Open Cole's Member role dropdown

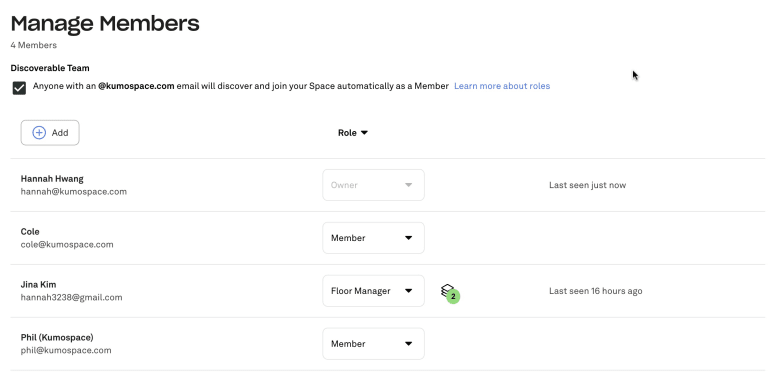(373, 238)
